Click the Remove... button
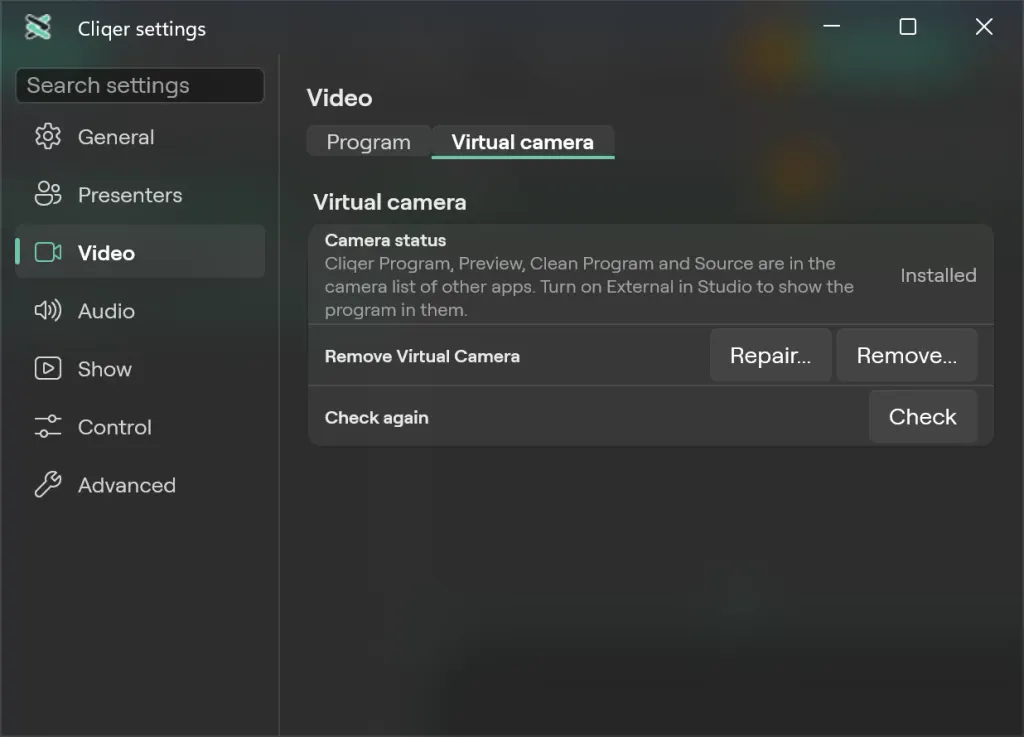 906,355
